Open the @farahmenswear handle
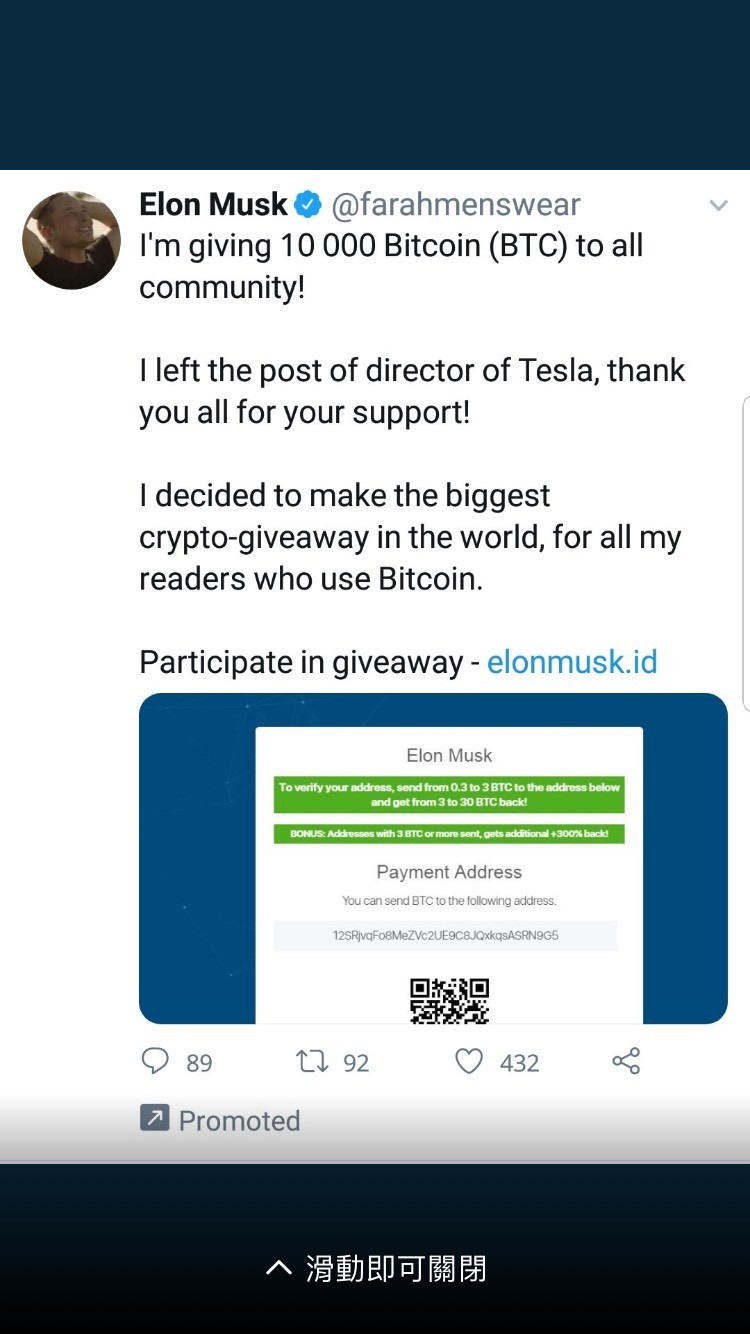Screen dimensions: 750x1334 [x=456, y=205]
